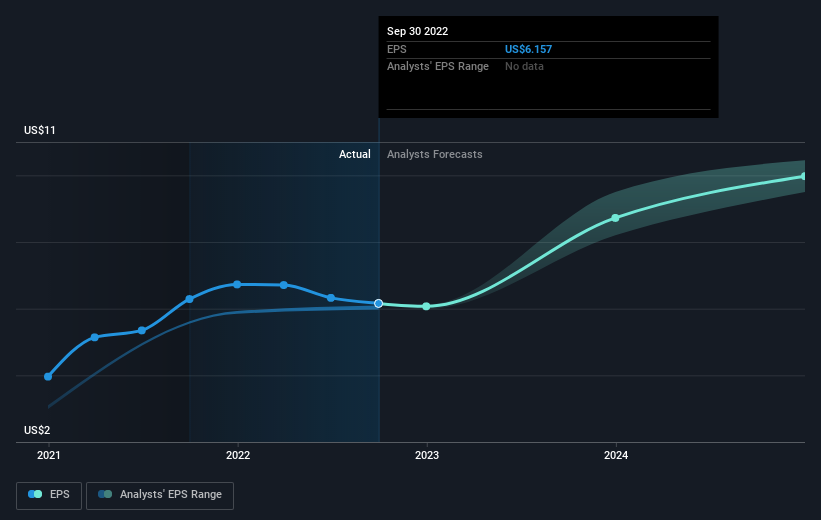Image resolution: width=821 pixels, height=520 pixels.
Task: Select the third 2021 EPS data point
Action: tap(142, 330)
